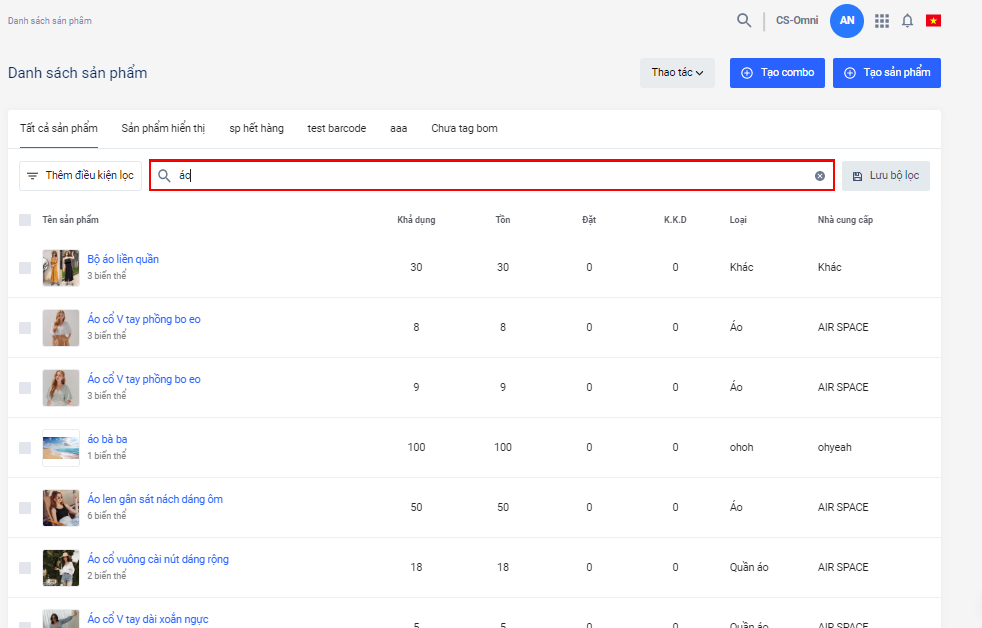Click the save icon on Lưu bộ lọc

tap(857, 176)
